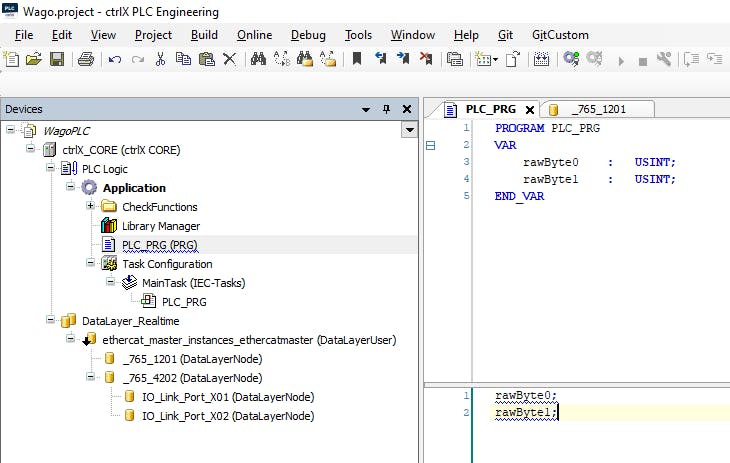The image size is (730, 463).
Task: Click the New file toolbar icon
Action: click(x=11, y=59)
